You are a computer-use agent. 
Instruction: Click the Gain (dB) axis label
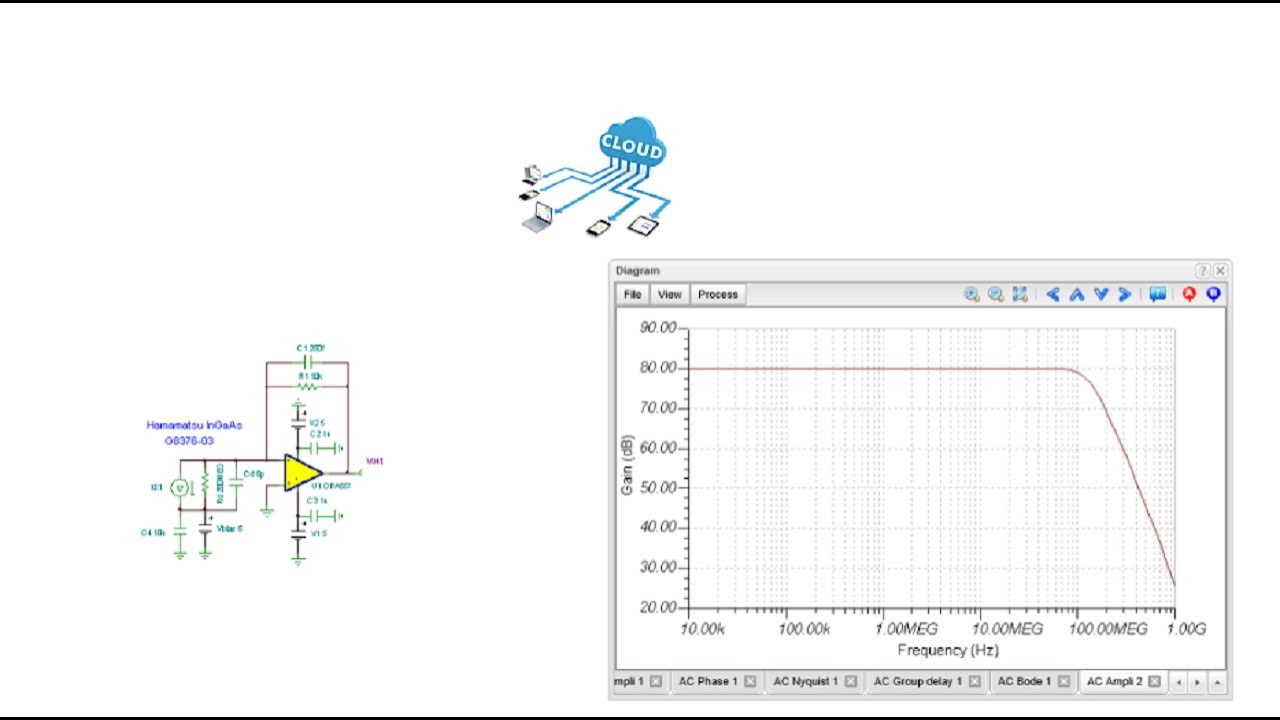coord(628,464)
